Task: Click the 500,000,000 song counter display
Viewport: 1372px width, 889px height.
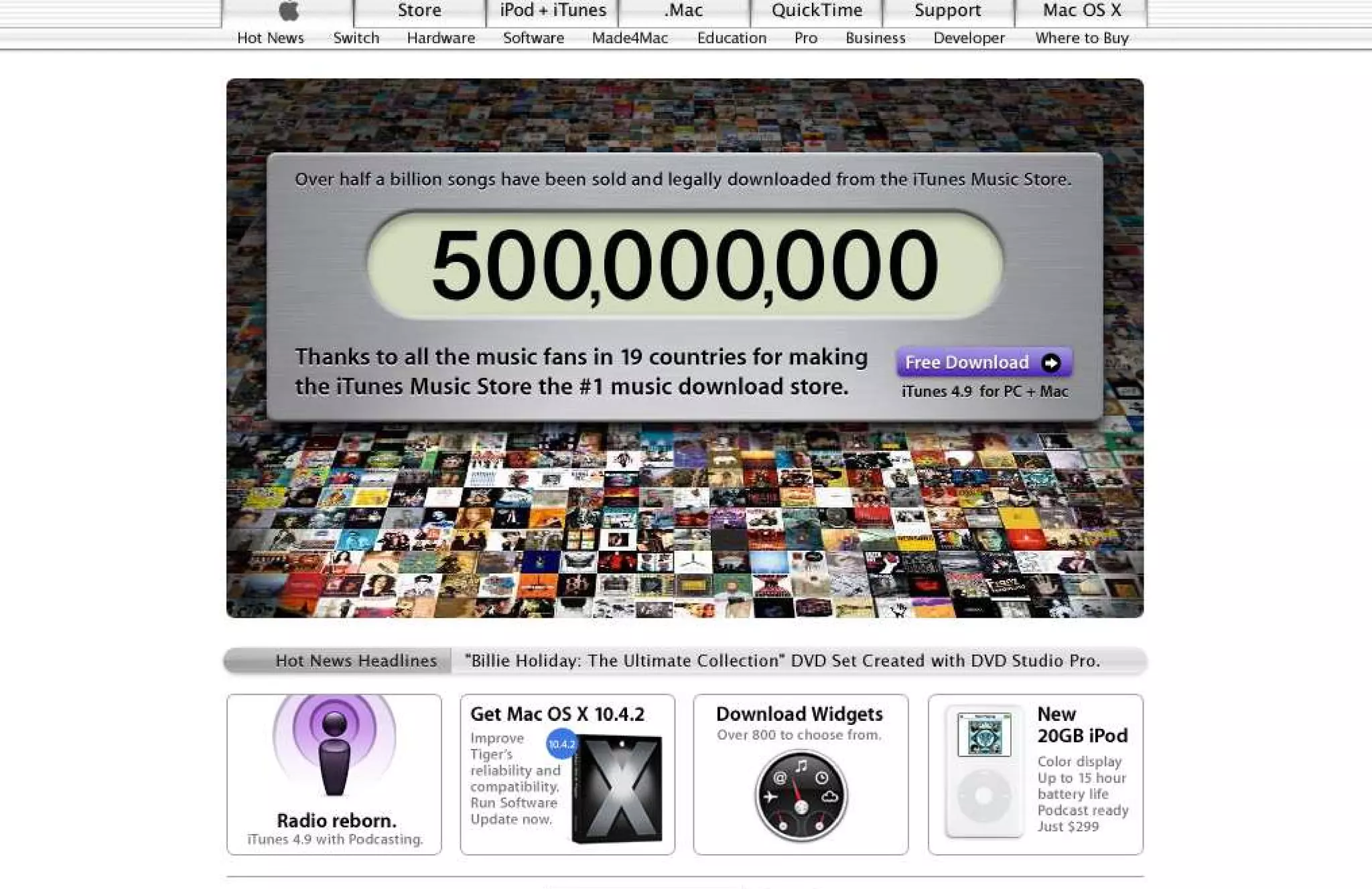Action: tap(685, 265)
